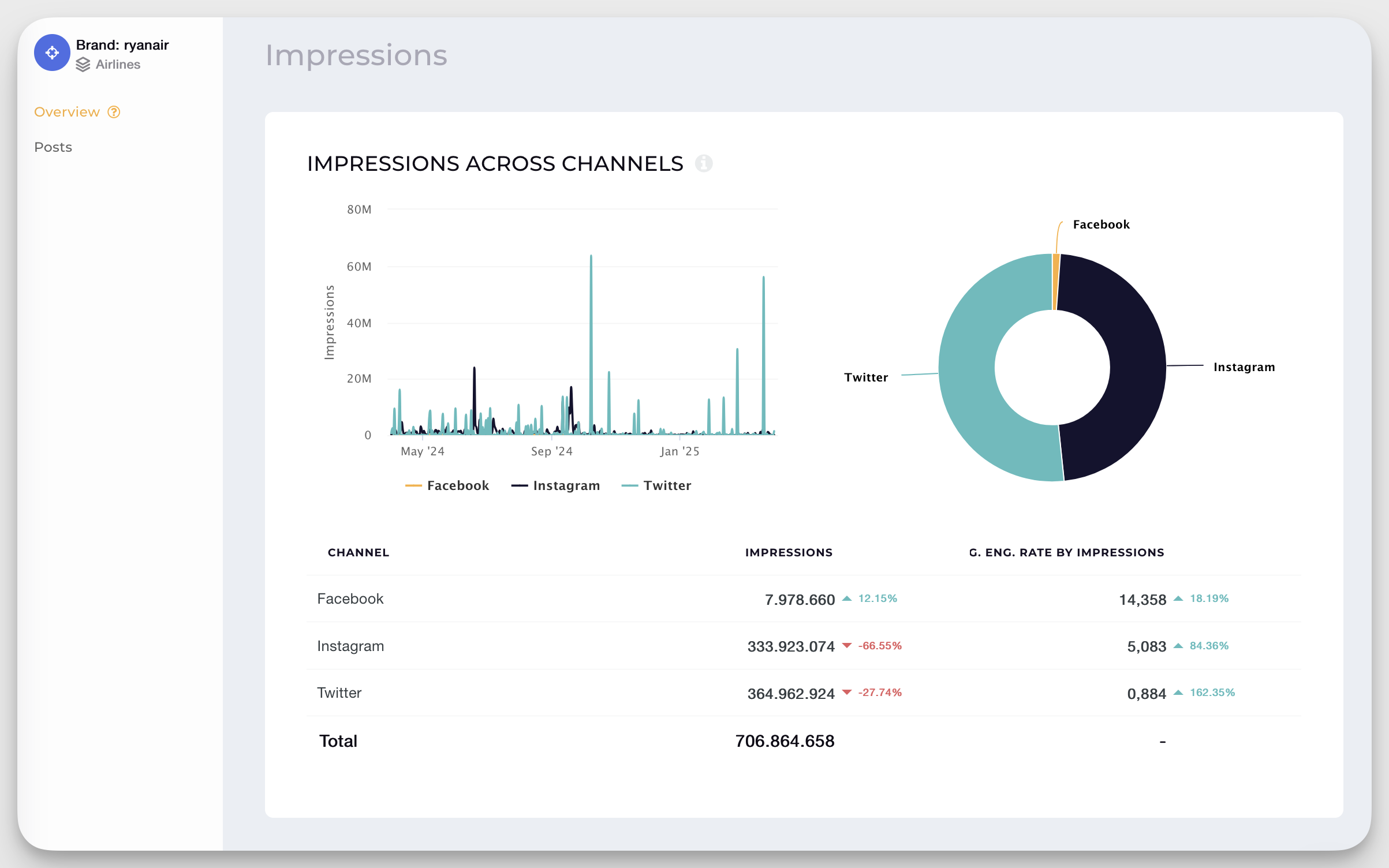Click the blue brand target icon
The width and height of the screenshot is (1389, 868).
52,53
